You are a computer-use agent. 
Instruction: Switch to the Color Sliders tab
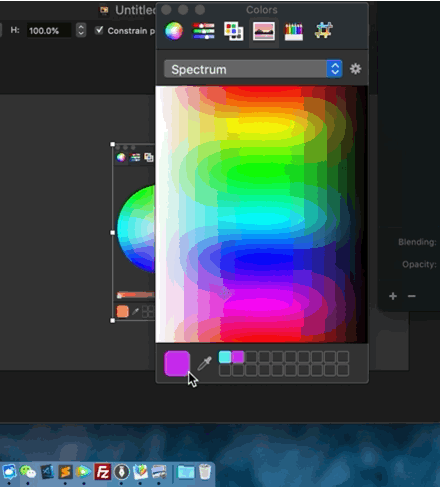tap(203, 31)
